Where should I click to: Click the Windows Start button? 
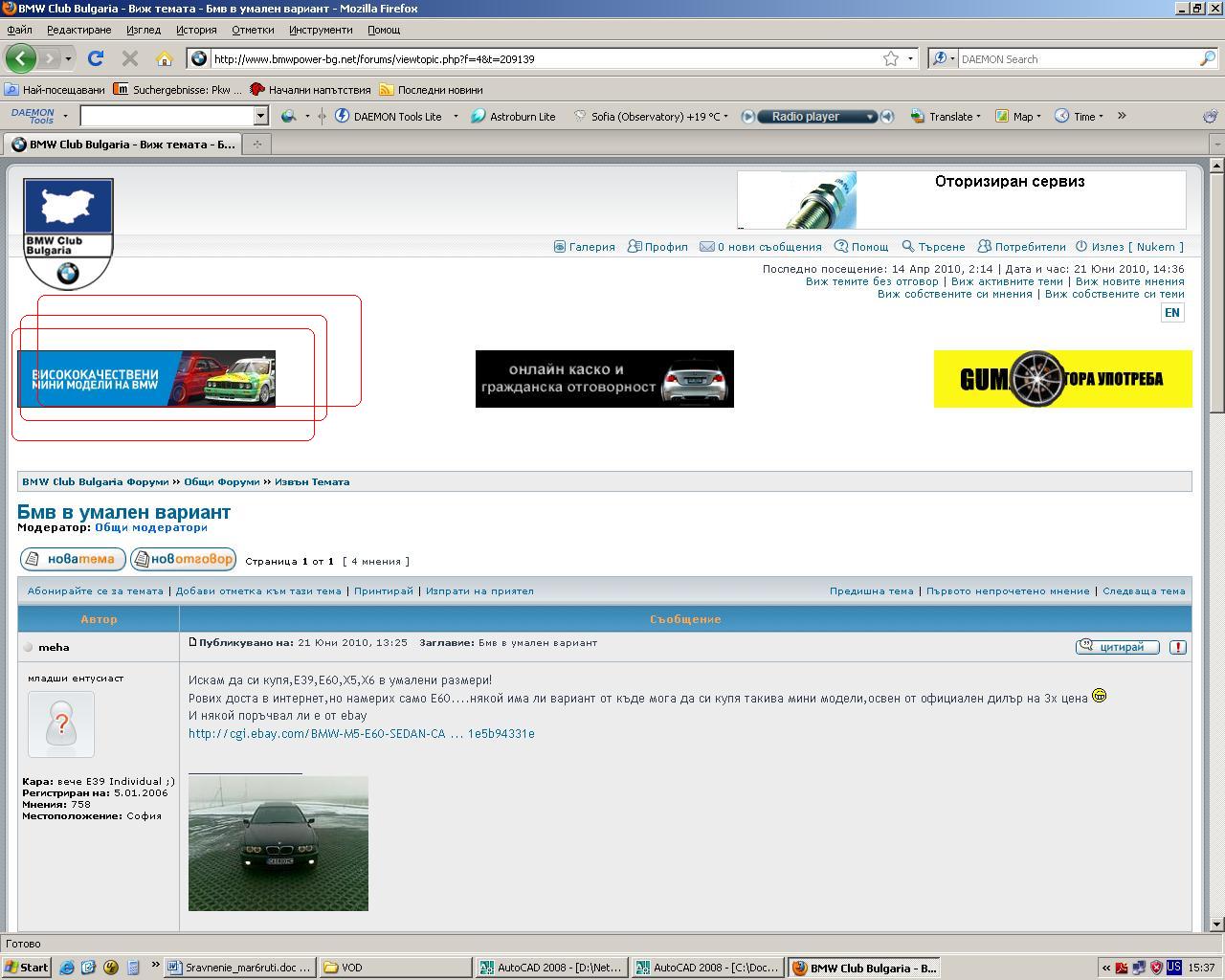click(x=26, y=968)
